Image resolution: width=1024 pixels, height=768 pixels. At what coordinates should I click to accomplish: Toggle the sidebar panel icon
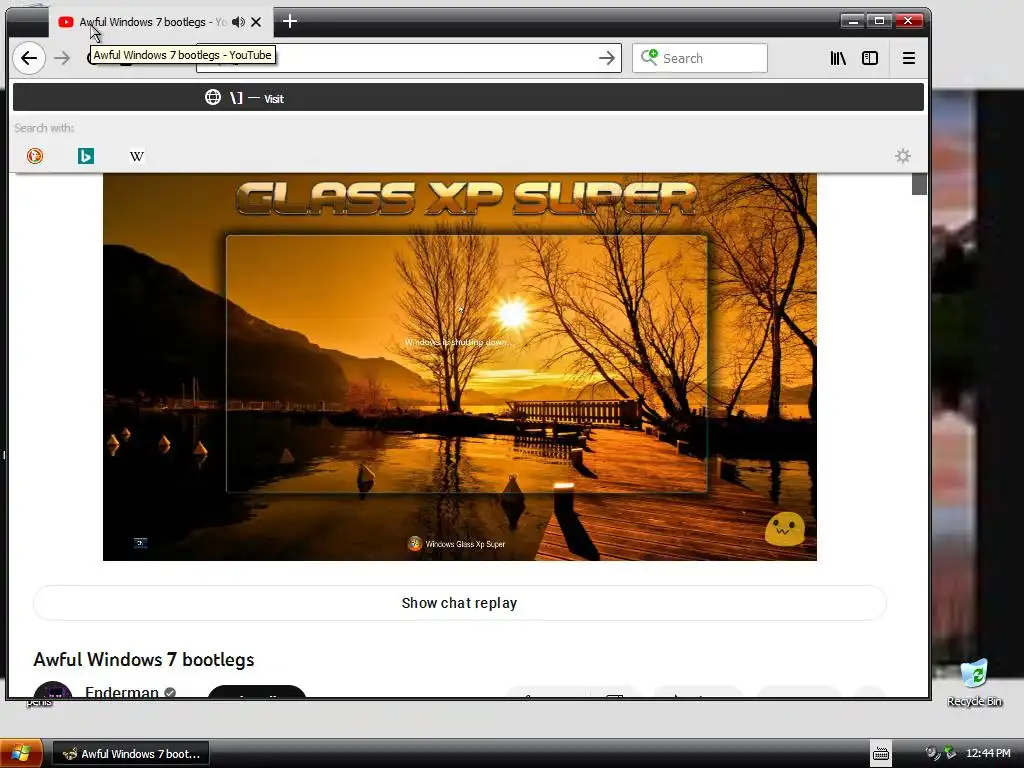point(870,58)
